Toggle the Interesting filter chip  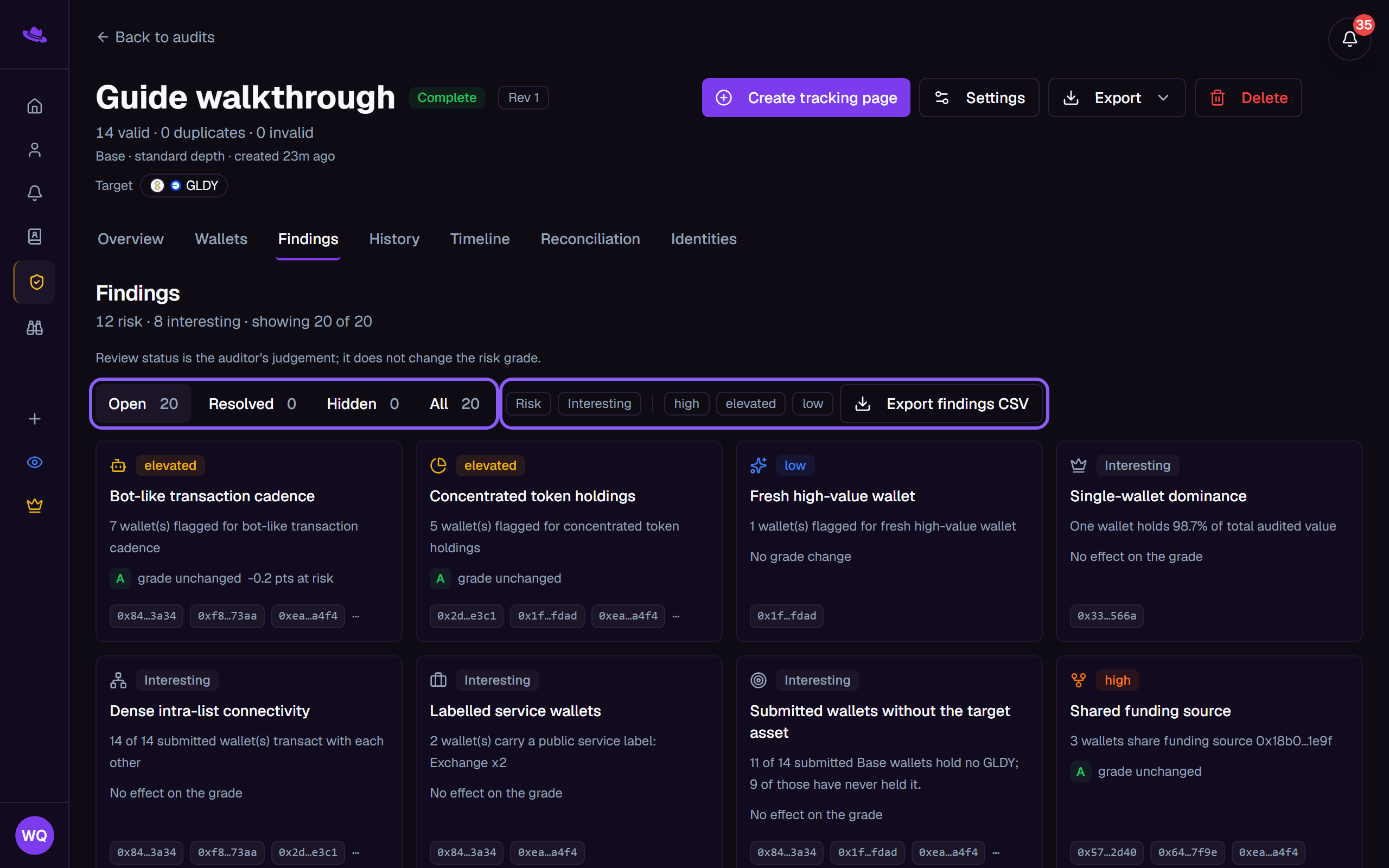coord(599,404)
